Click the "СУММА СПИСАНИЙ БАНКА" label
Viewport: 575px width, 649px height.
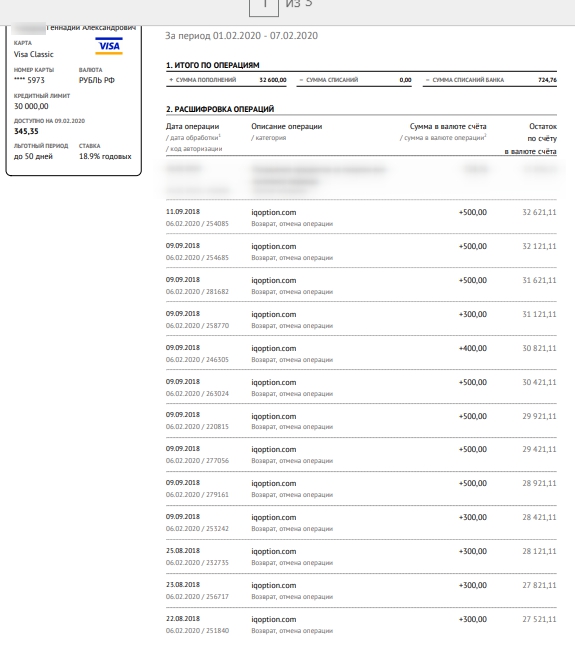tap(468, 80)
